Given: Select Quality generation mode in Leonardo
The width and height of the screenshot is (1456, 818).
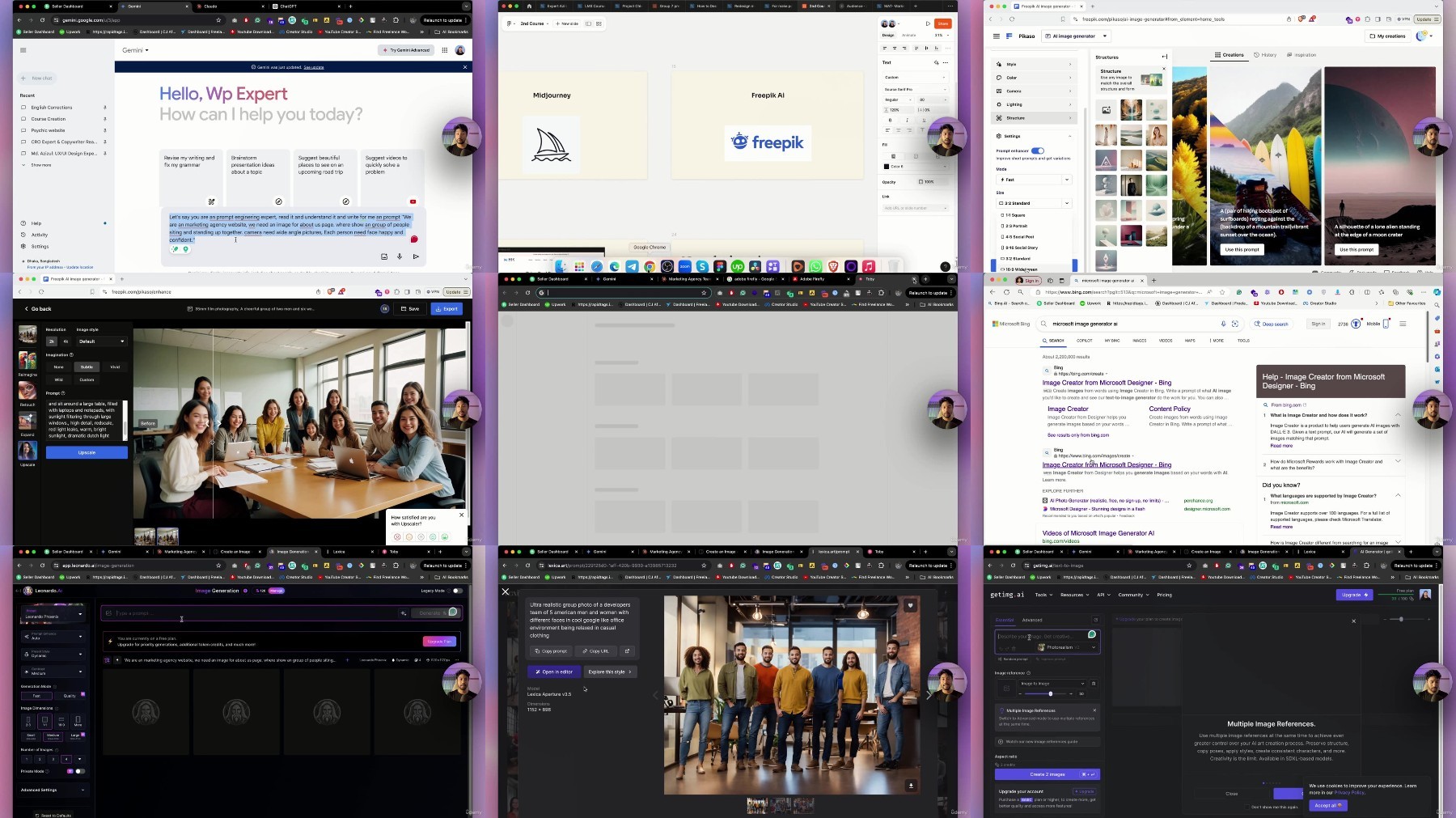Looking at the screenshot, I should [70, 695].
